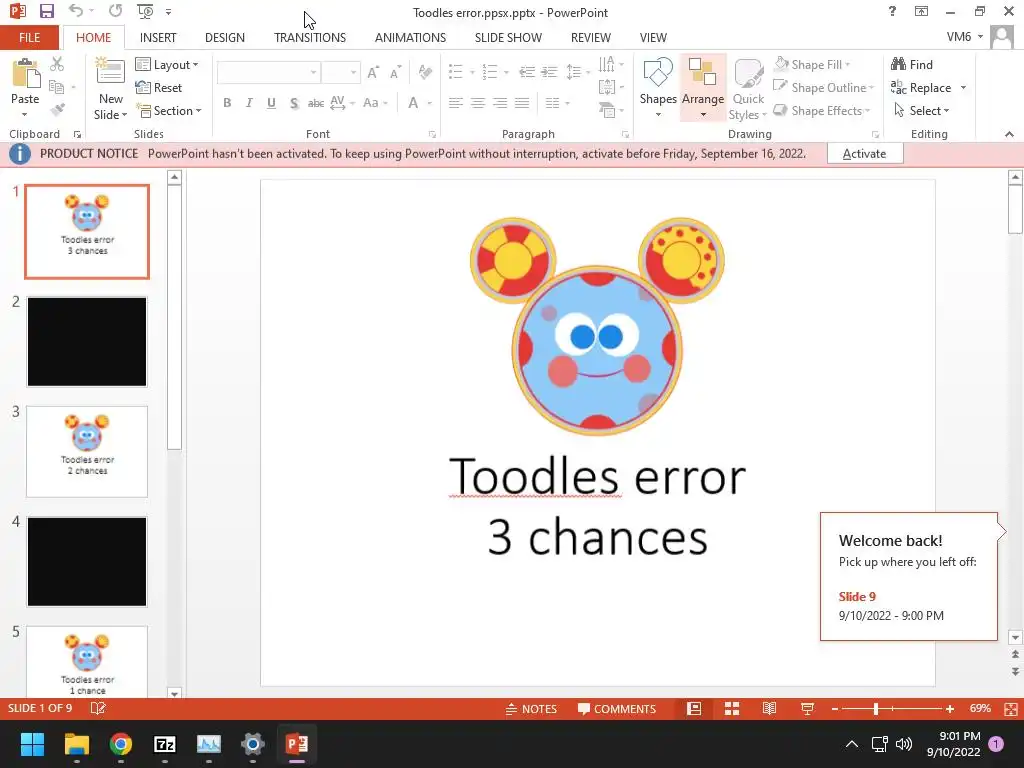Image resolution: width=1024 pixels, height=768 pixels.
Task: Click the Activate button
Action: (x=865, y=153)
